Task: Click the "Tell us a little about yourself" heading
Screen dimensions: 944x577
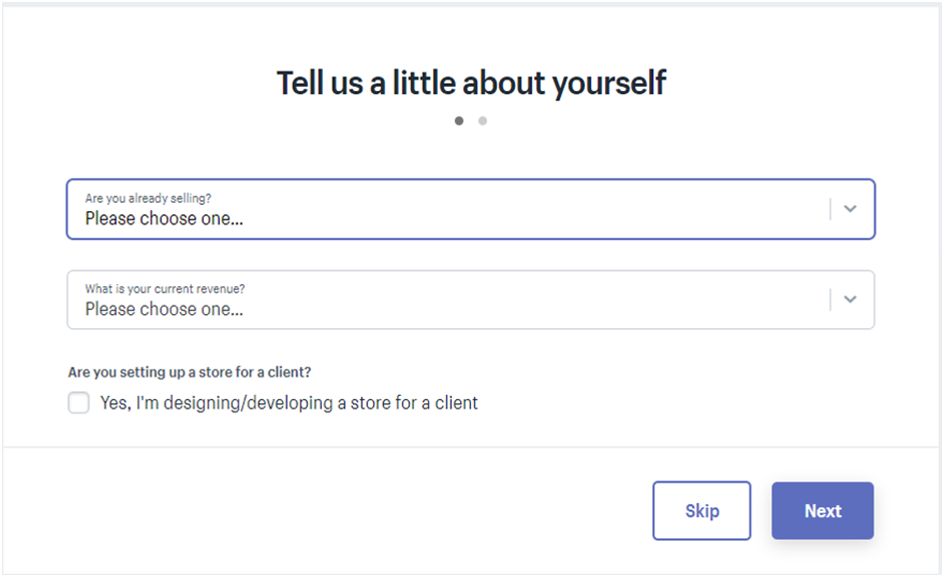Action: 471,83
